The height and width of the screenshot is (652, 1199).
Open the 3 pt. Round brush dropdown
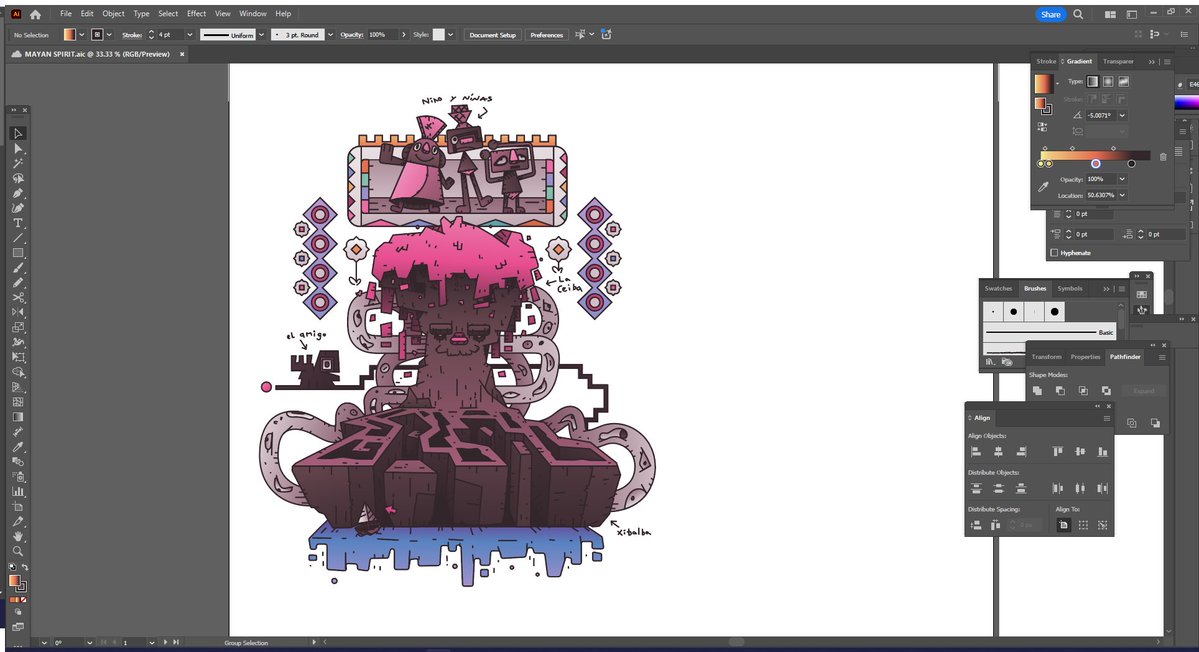coord(330,35)
